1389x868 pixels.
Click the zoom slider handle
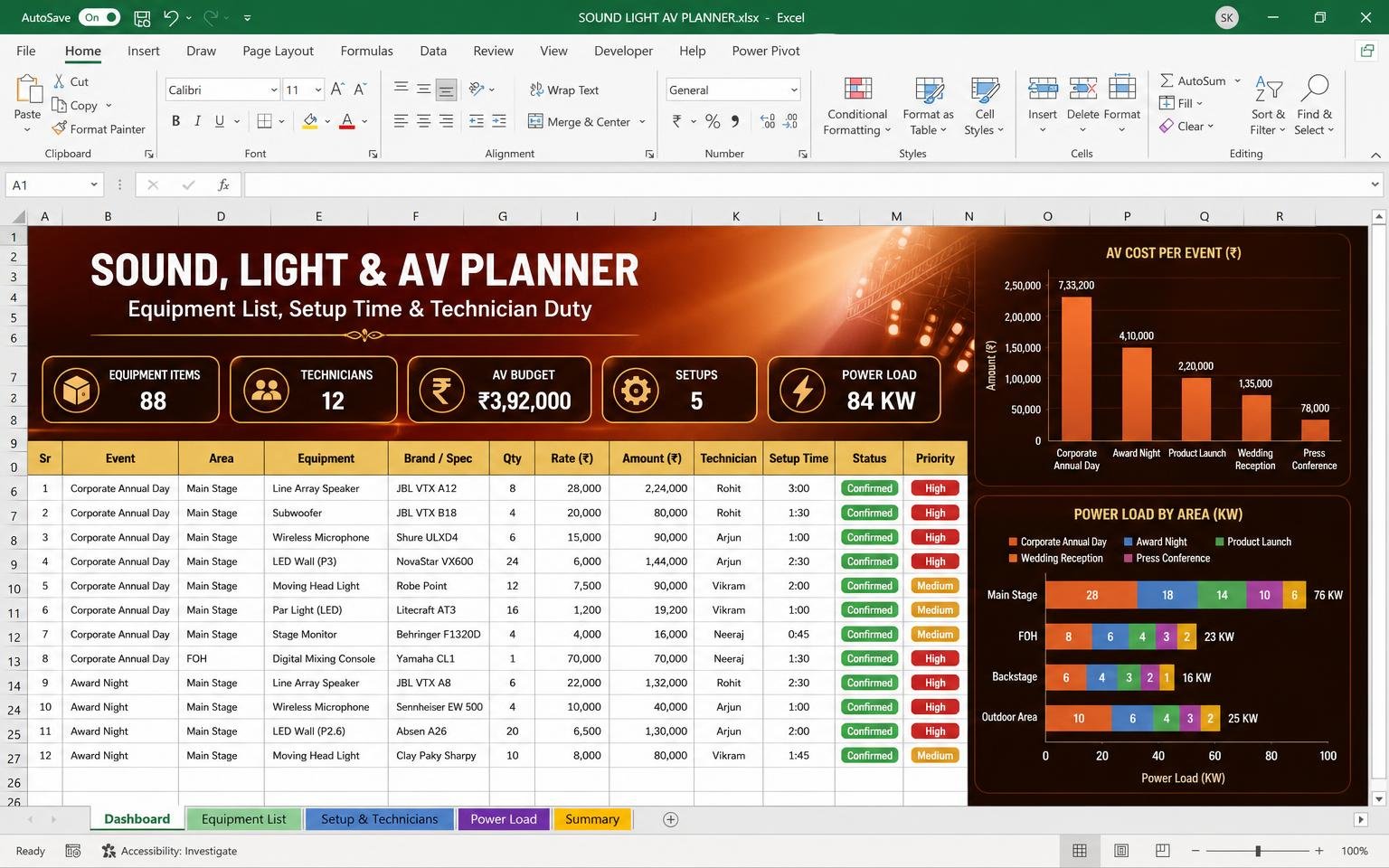[x=1258, y=851]
